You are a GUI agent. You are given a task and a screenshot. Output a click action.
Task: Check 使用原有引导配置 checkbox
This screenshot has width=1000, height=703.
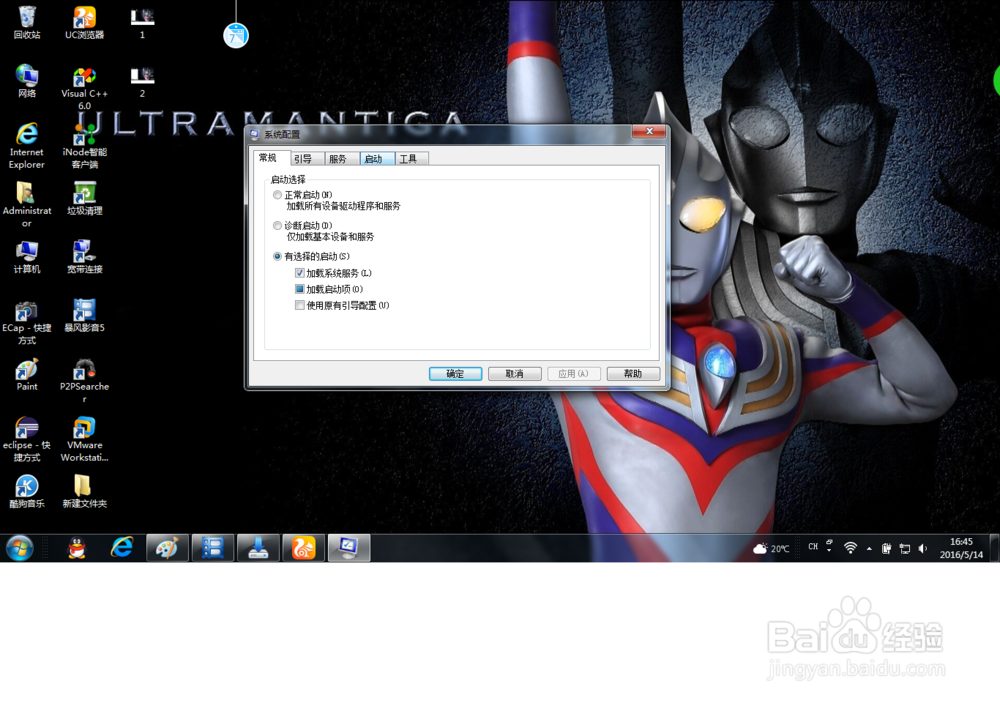(x=300, y=306)
